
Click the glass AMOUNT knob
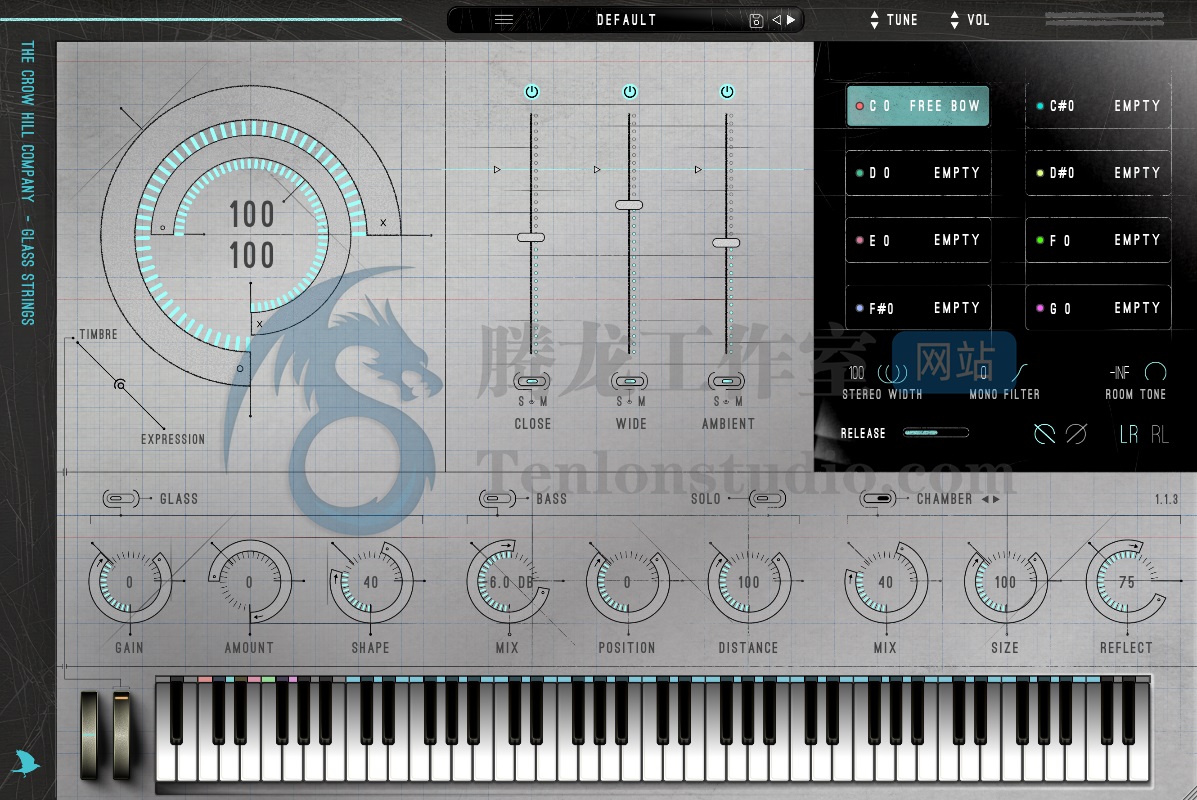(249, 582)
